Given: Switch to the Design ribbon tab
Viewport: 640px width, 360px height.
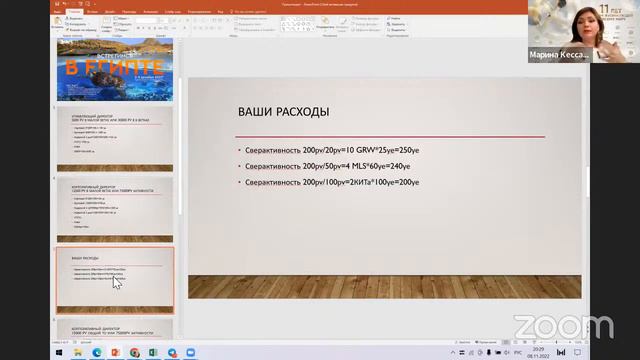Looking at the screenshot, I should [109, 12].
